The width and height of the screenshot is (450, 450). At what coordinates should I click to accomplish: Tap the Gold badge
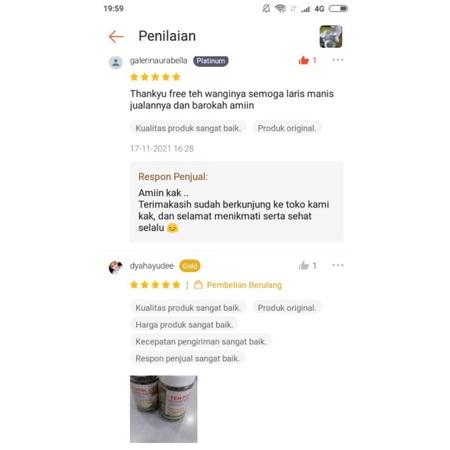190,266
